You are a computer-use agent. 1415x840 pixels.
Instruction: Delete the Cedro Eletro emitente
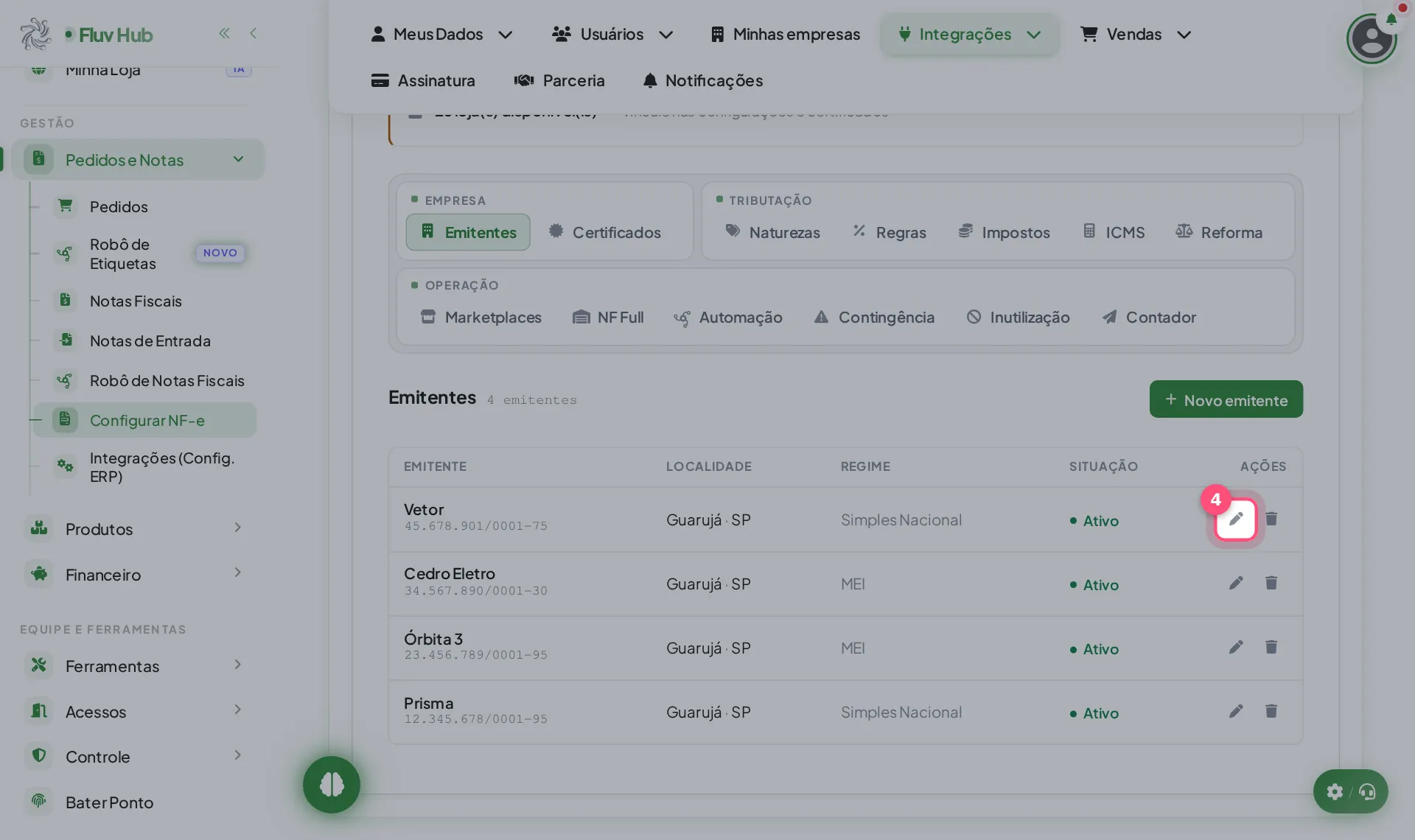click(1271, 584)
